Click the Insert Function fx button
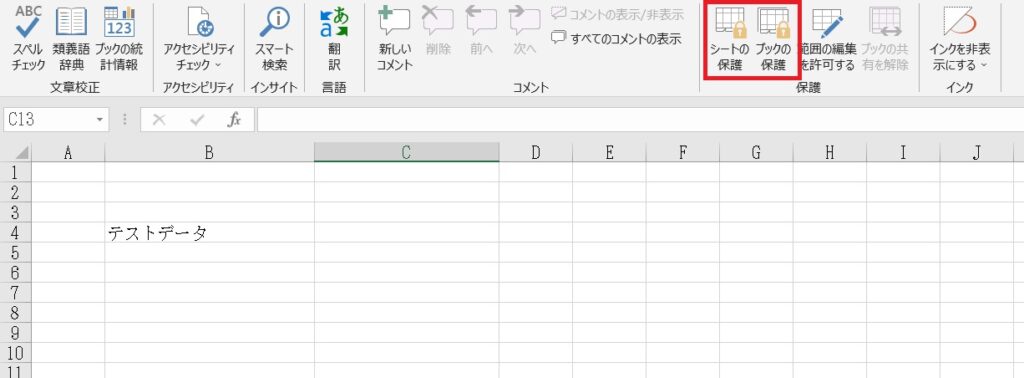Screen dimensions: 1024x378 click(x=234, y=120)
